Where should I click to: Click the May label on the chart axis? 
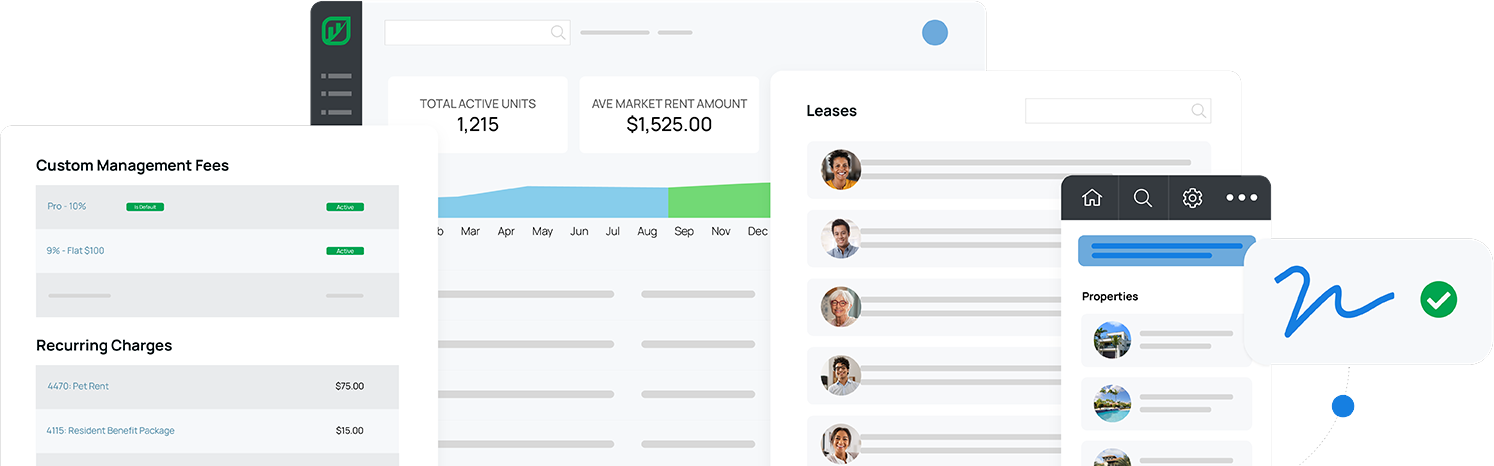point(542,231)
